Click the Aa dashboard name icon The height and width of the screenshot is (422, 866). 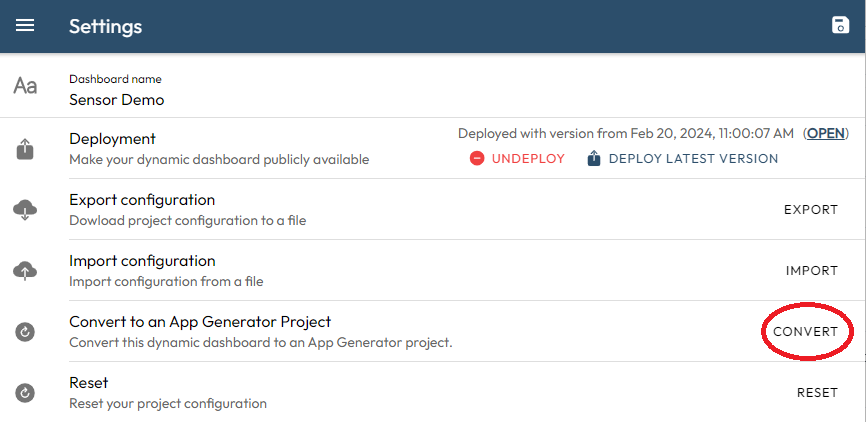[x=25, y=87]
